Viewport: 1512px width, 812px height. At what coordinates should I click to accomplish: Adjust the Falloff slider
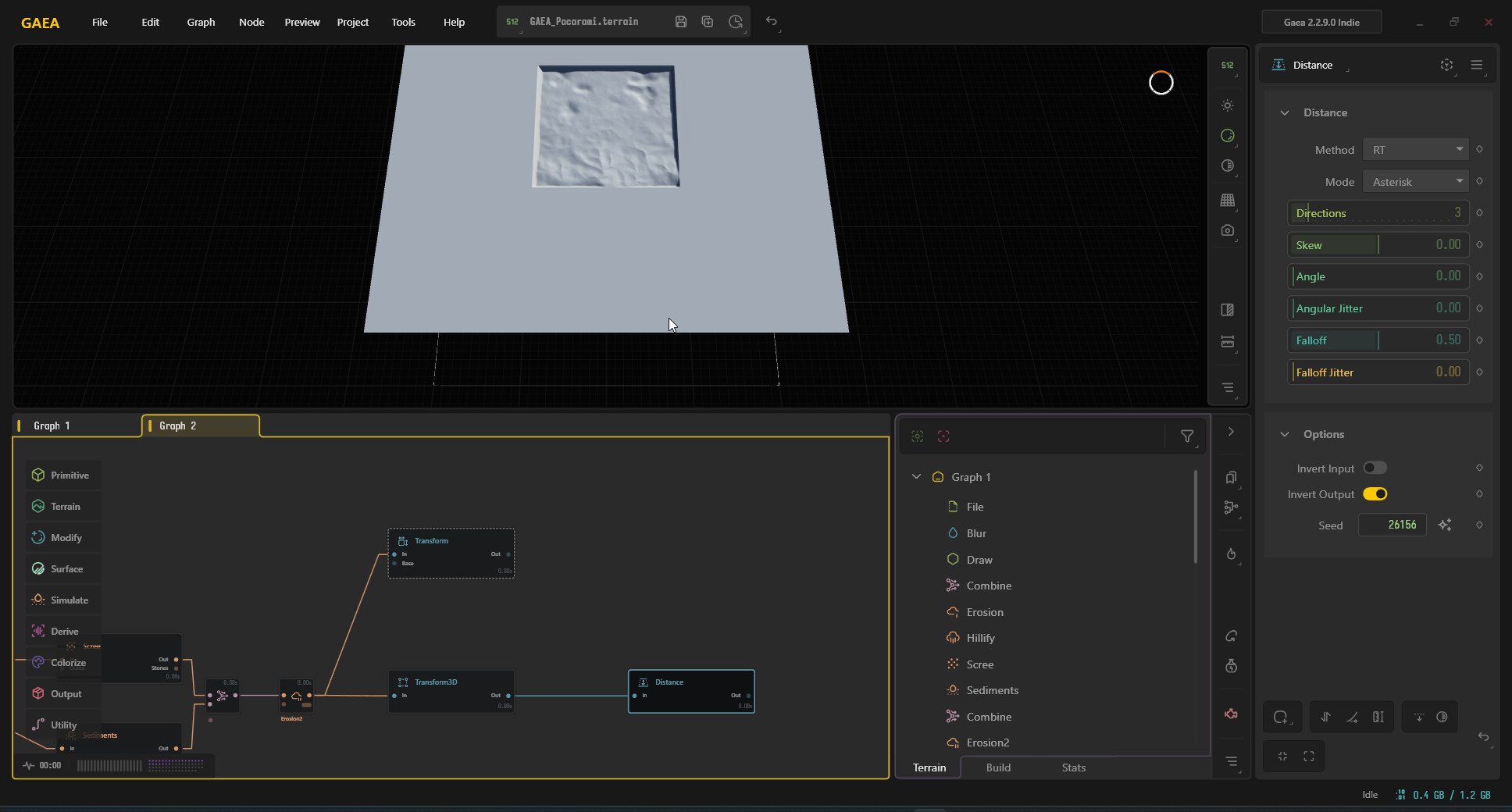(1378, 340)
